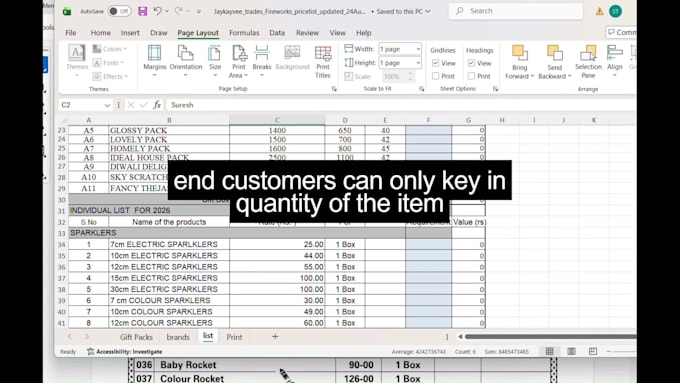Open the Height dropdown
This screenshot has height=383, width=680.
pyautogui.click(x=418, y=63)
